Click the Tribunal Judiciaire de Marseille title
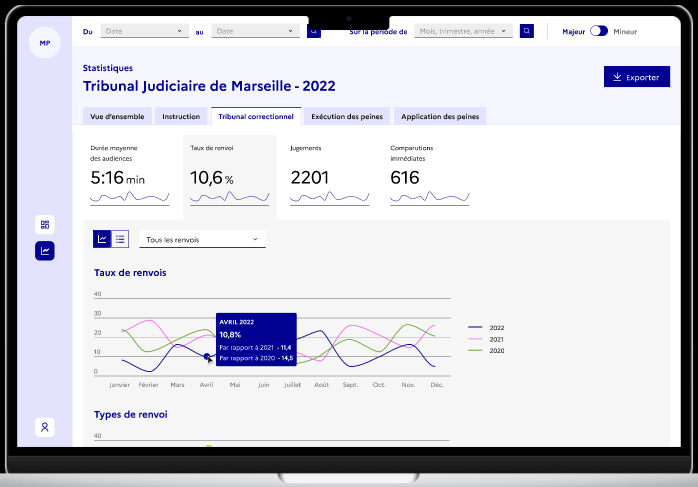 209,85
